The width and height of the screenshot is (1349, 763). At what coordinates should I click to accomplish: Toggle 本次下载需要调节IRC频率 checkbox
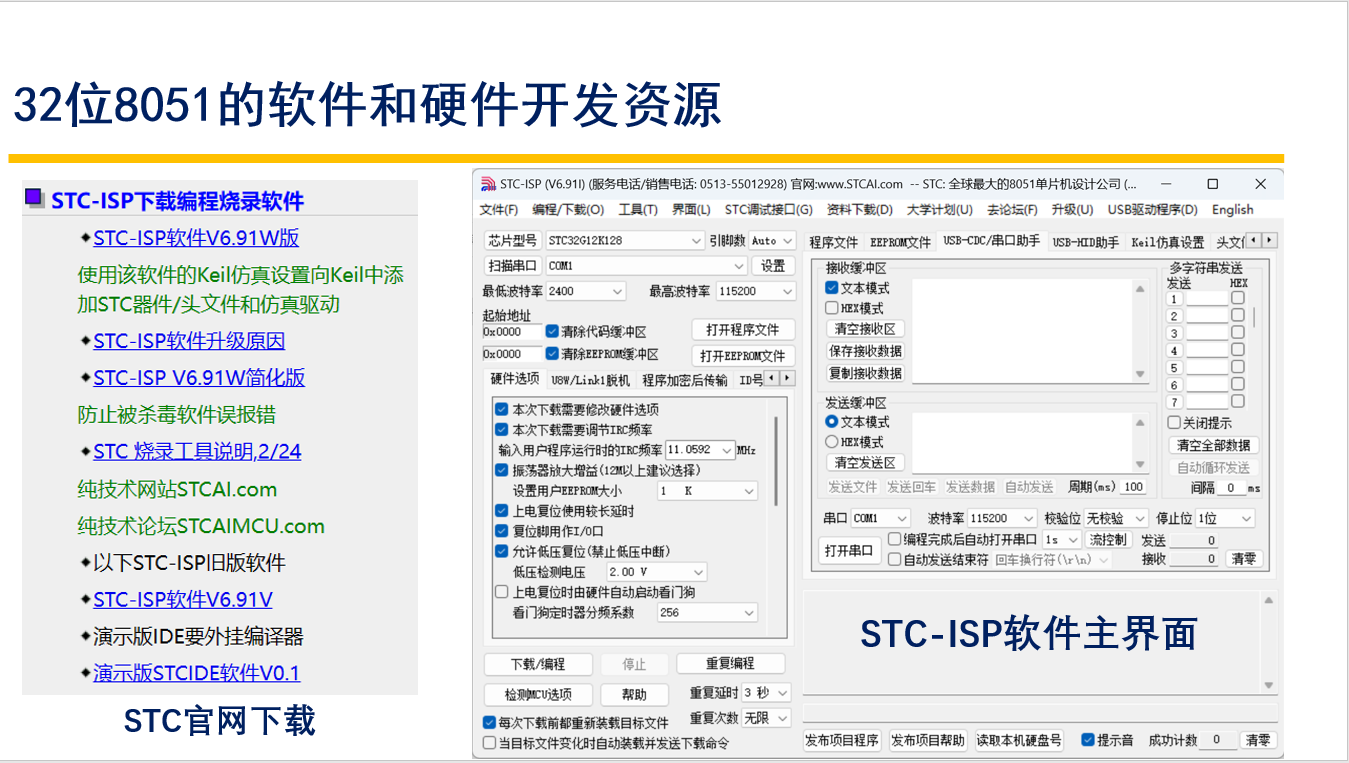point(502,429)
